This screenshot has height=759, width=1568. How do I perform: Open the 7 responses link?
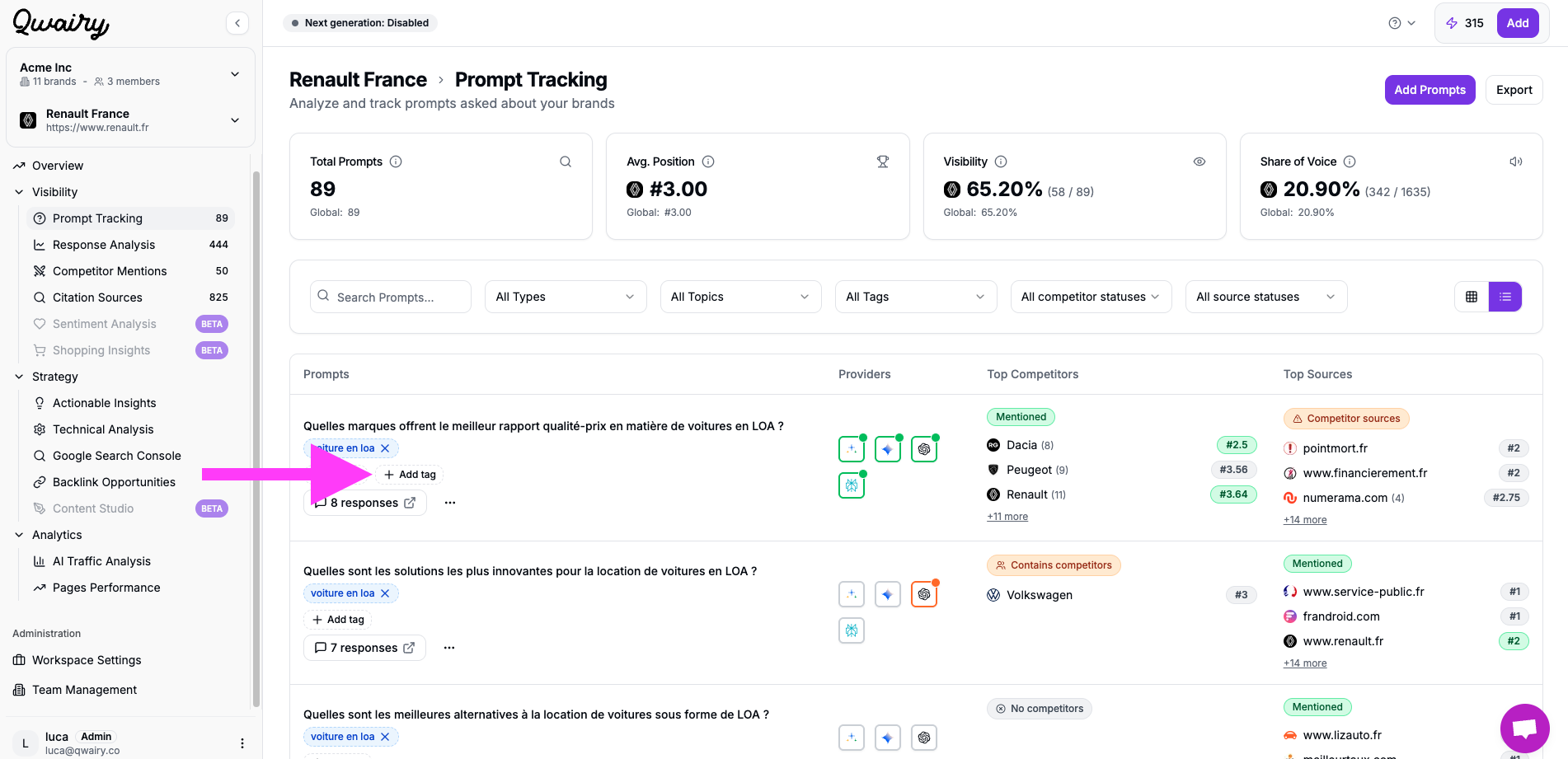tap(364, 648)
